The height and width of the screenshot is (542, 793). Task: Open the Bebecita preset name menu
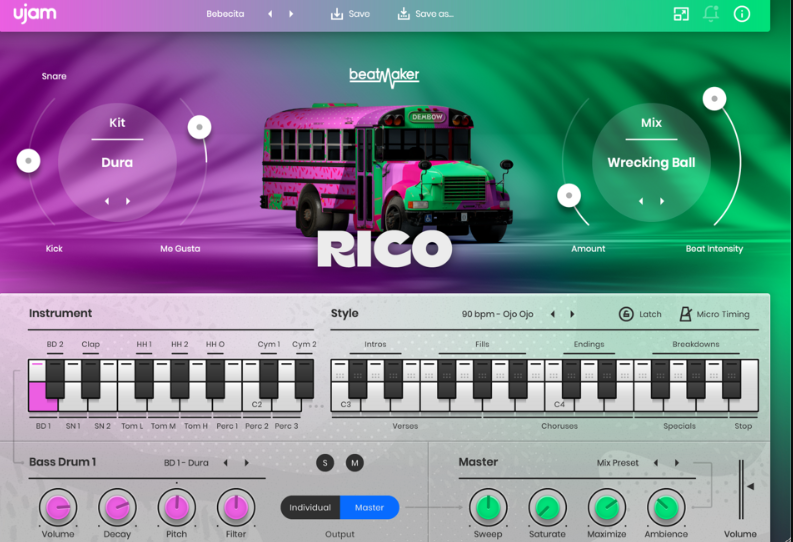[225, 14]
